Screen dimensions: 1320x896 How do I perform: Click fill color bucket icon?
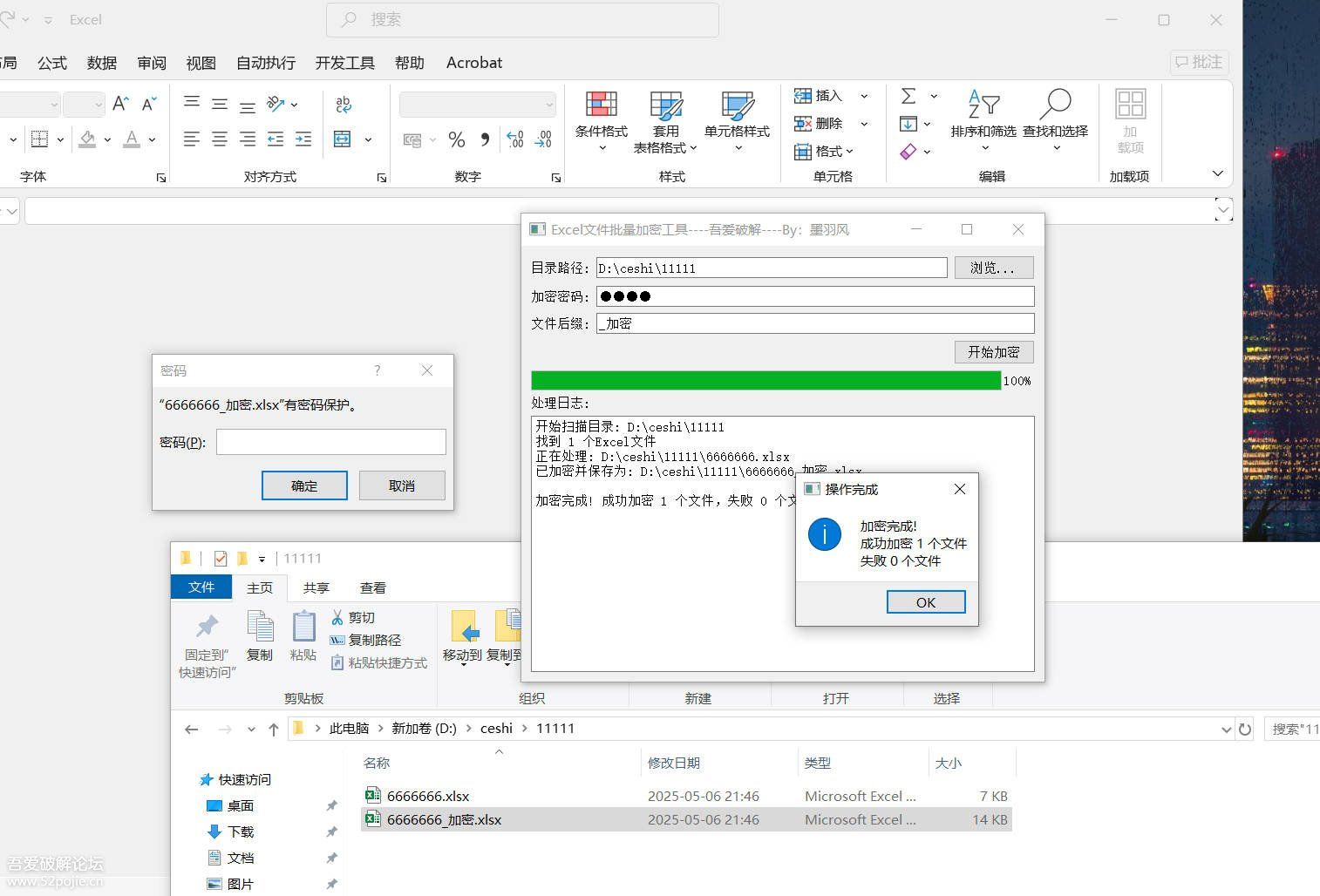(x=87, y=139)
